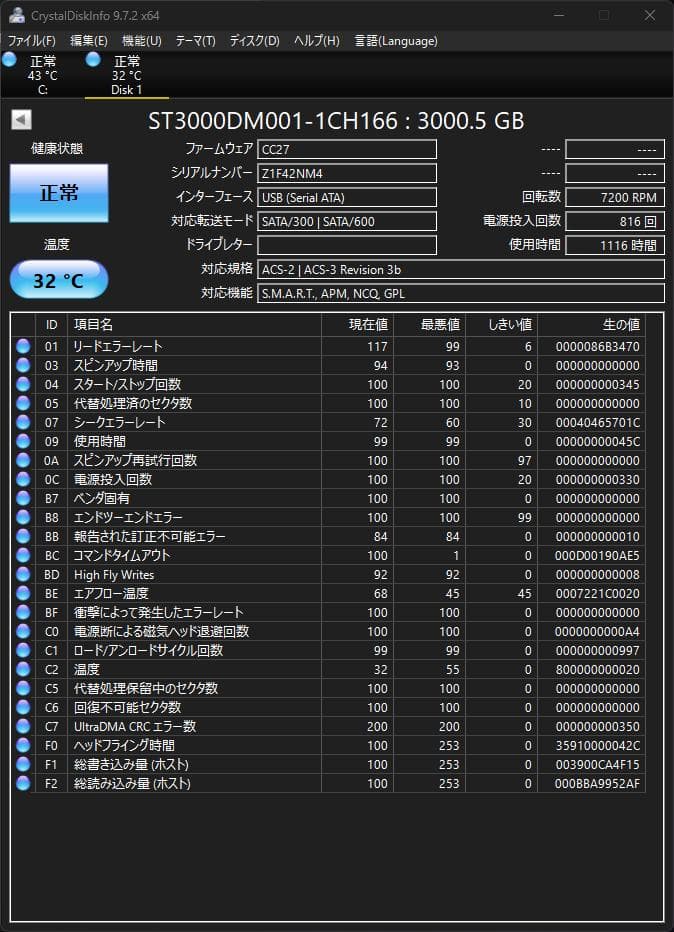Click the 項目名 column header
The height and width of the screenshot is (932, 674).
coord(194,325)
